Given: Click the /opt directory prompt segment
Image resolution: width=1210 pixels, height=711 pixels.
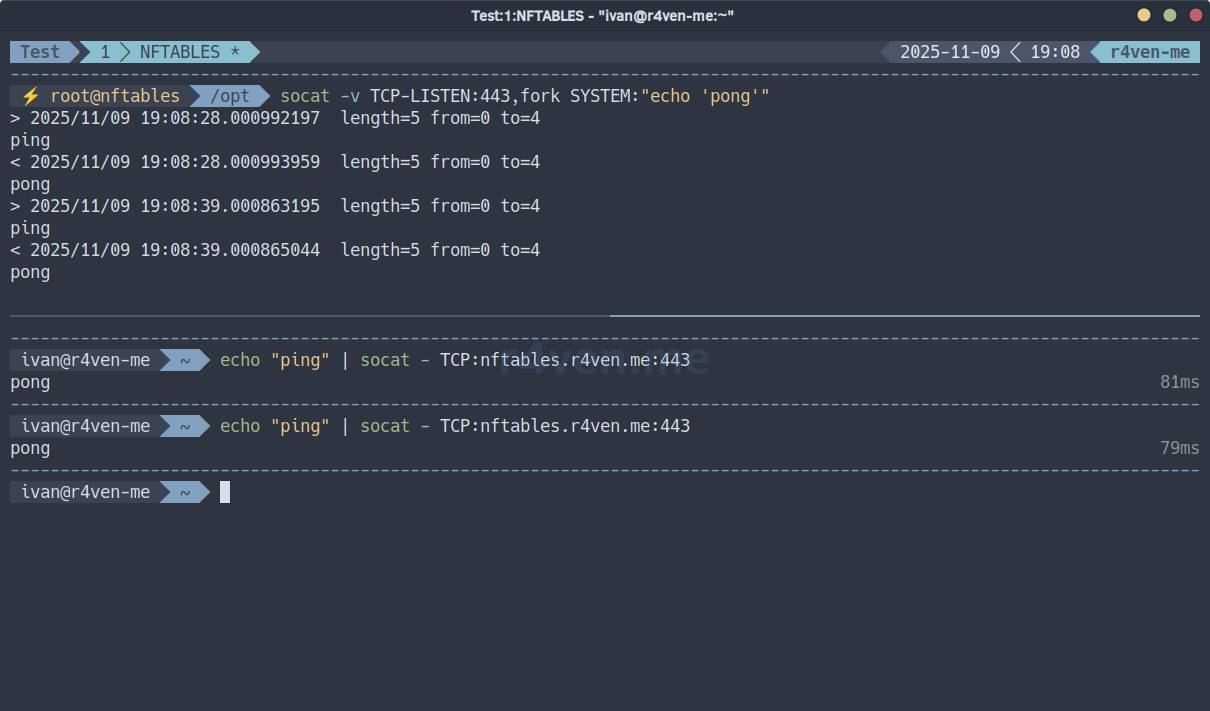Looking at the screenshot, I should click(x=230, y=96).
